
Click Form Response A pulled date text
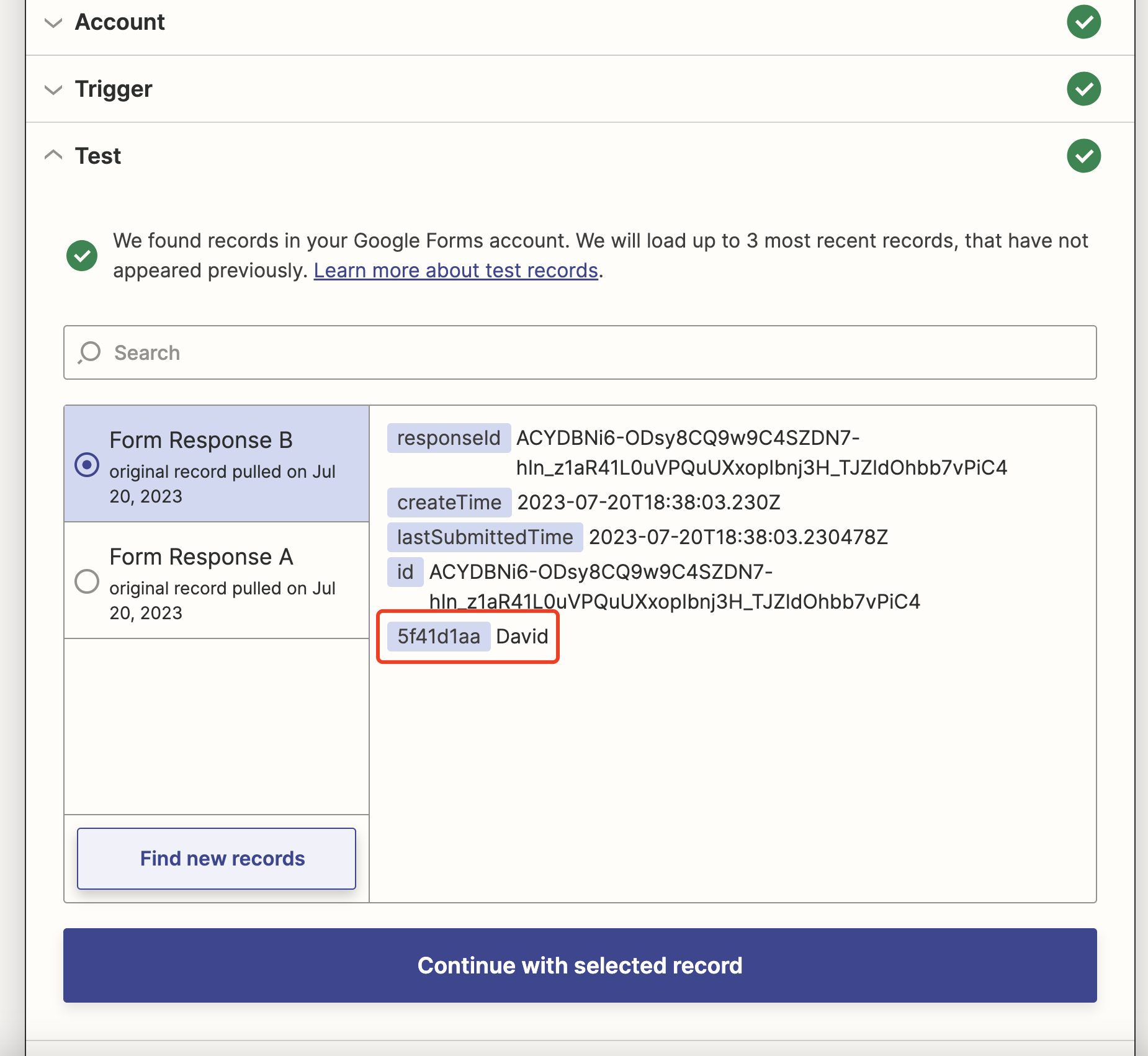pyautogui.click(x=222, y=601)
